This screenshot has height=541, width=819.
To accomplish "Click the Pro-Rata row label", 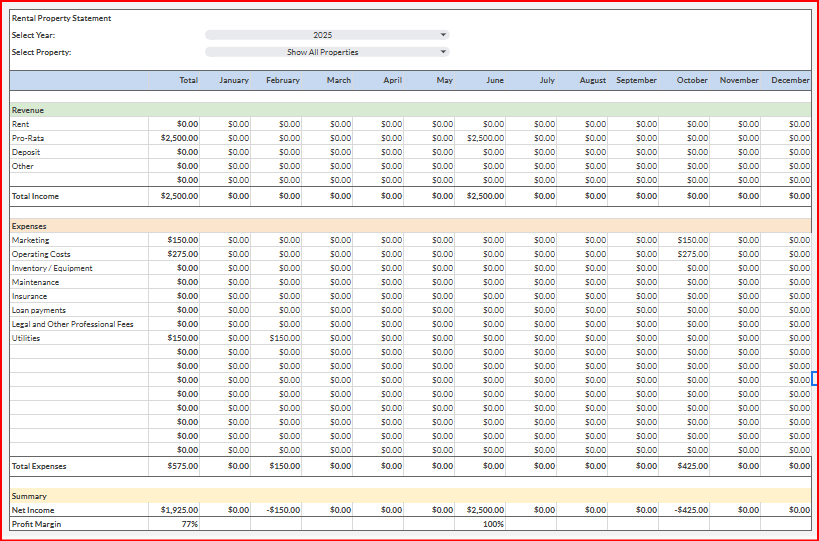I will (x=28, y=138).
